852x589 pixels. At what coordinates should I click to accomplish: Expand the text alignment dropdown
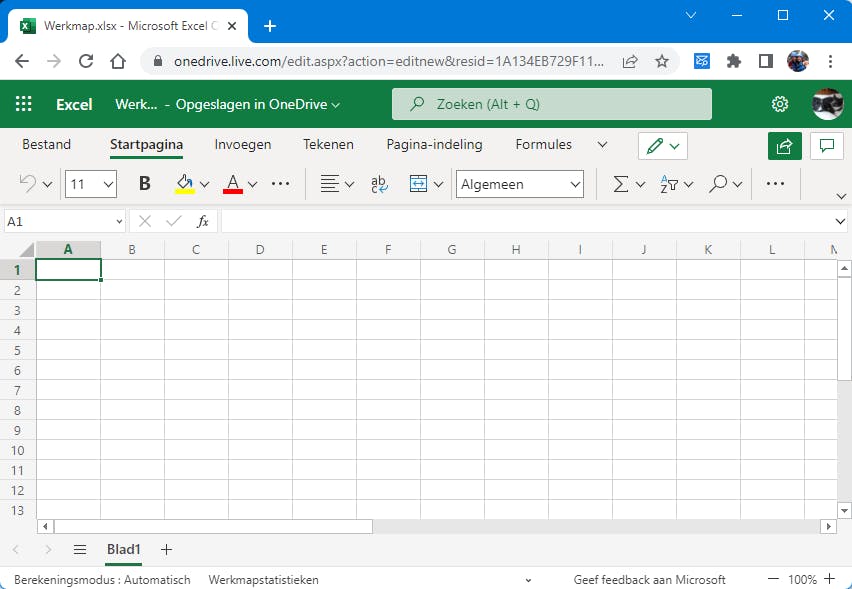349,184
